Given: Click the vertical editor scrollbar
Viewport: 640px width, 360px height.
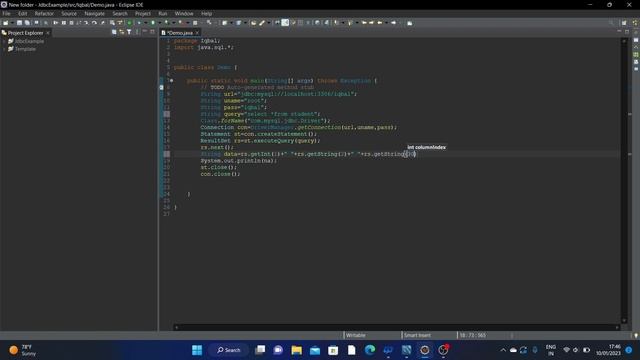Looking at the screenshot, I should (624, 180).
